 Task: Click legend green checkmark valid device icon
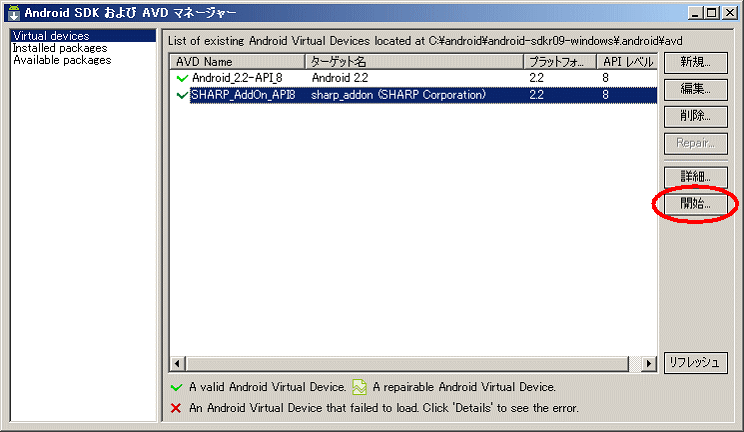(177, 387)
